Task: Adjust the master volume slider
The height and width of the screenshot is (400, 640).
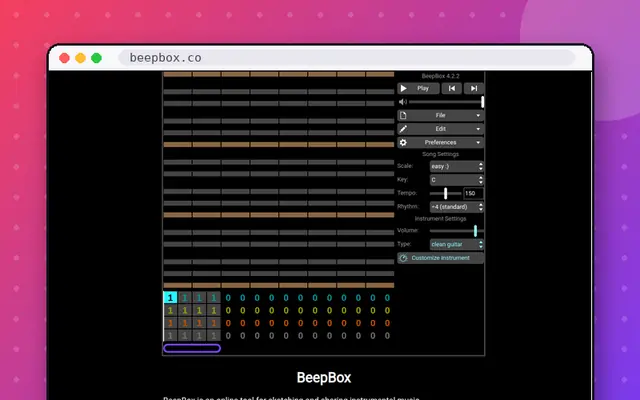Action: (x=446, y=102)
